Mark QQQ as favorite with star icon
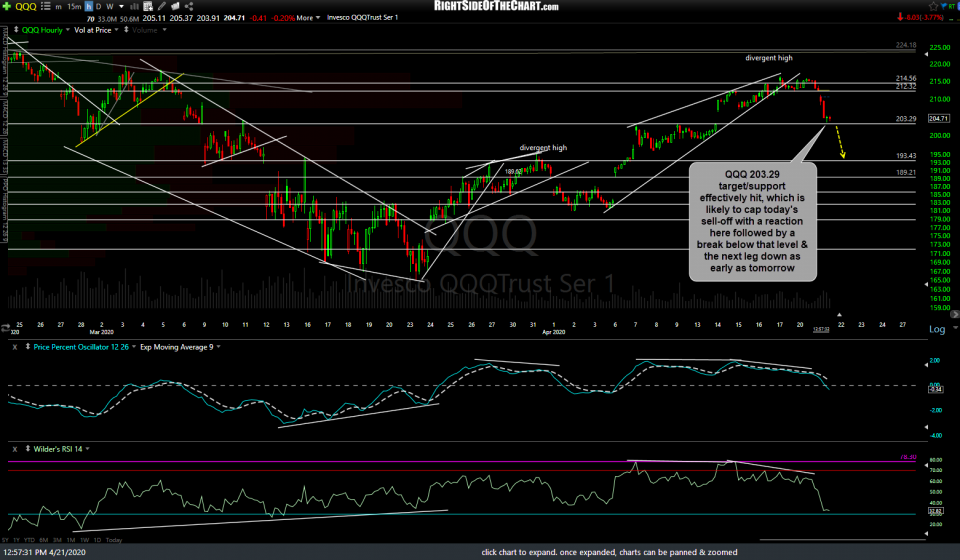Image resolution: width=960 pixels, height=560 pixels. point(933,6)
